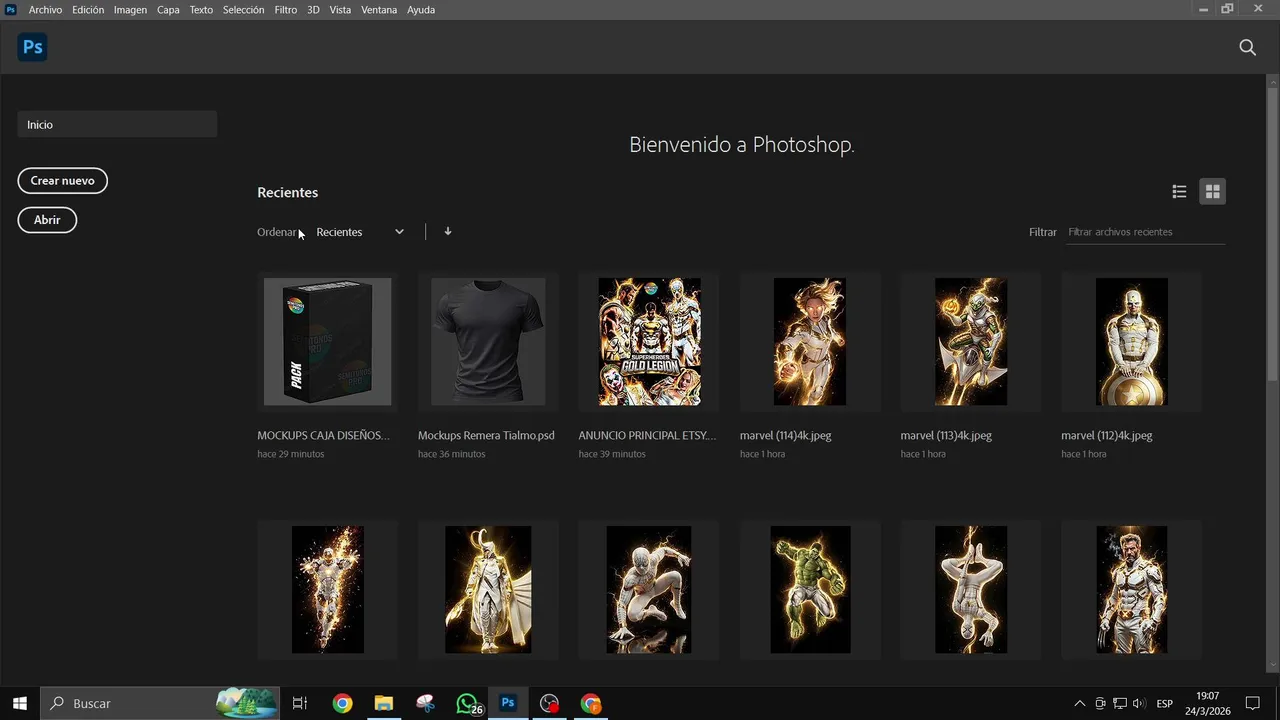
Task: Open the Imagen menu
Action: click(130, 9)
